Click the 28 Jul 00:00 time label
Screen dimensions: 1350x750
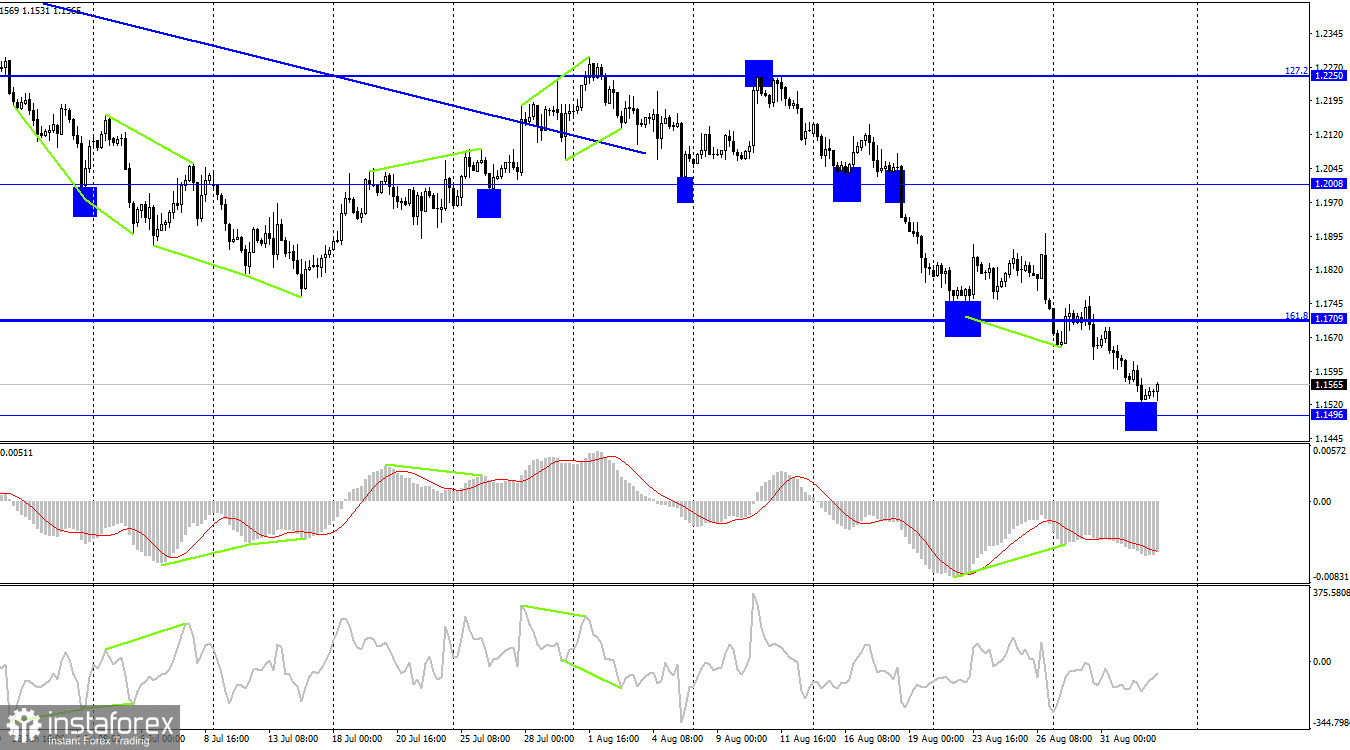coord(549,739)
